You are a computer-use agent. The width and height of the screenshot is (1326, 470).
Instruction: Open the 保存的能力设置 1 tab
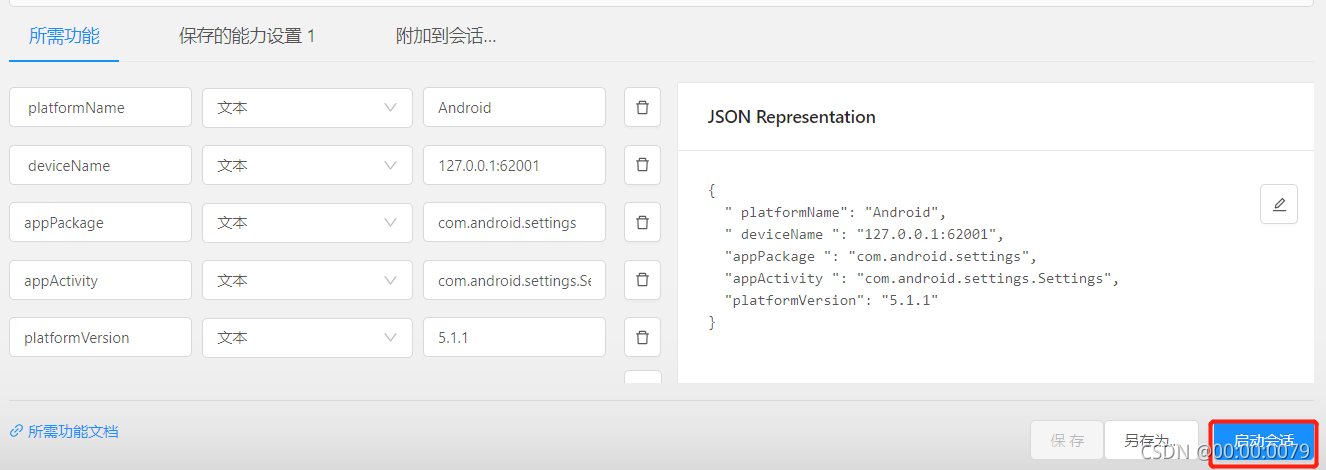coord(247,36)
